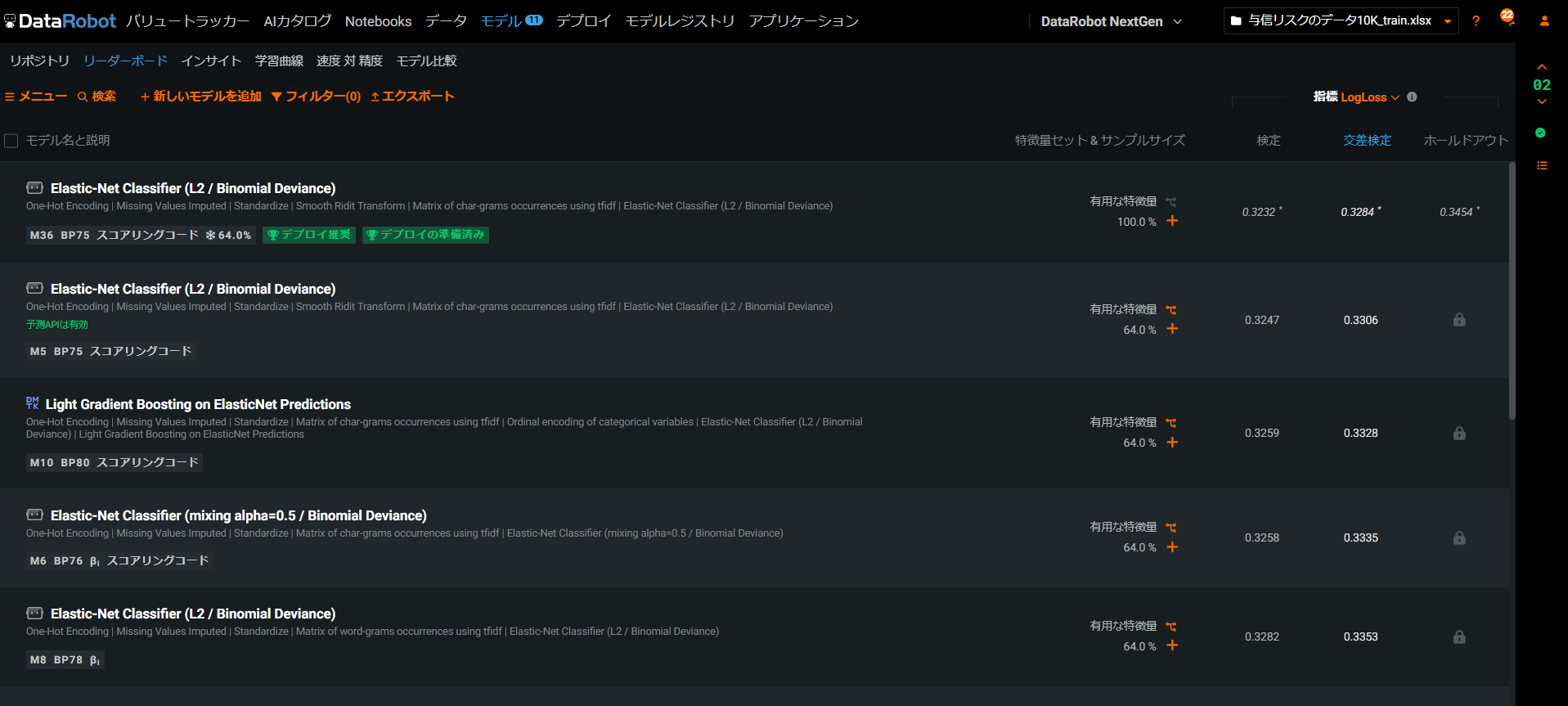The image size is (1568, 706).
Task: Open the user account profile icon
Action: (x=1544, y=21)
